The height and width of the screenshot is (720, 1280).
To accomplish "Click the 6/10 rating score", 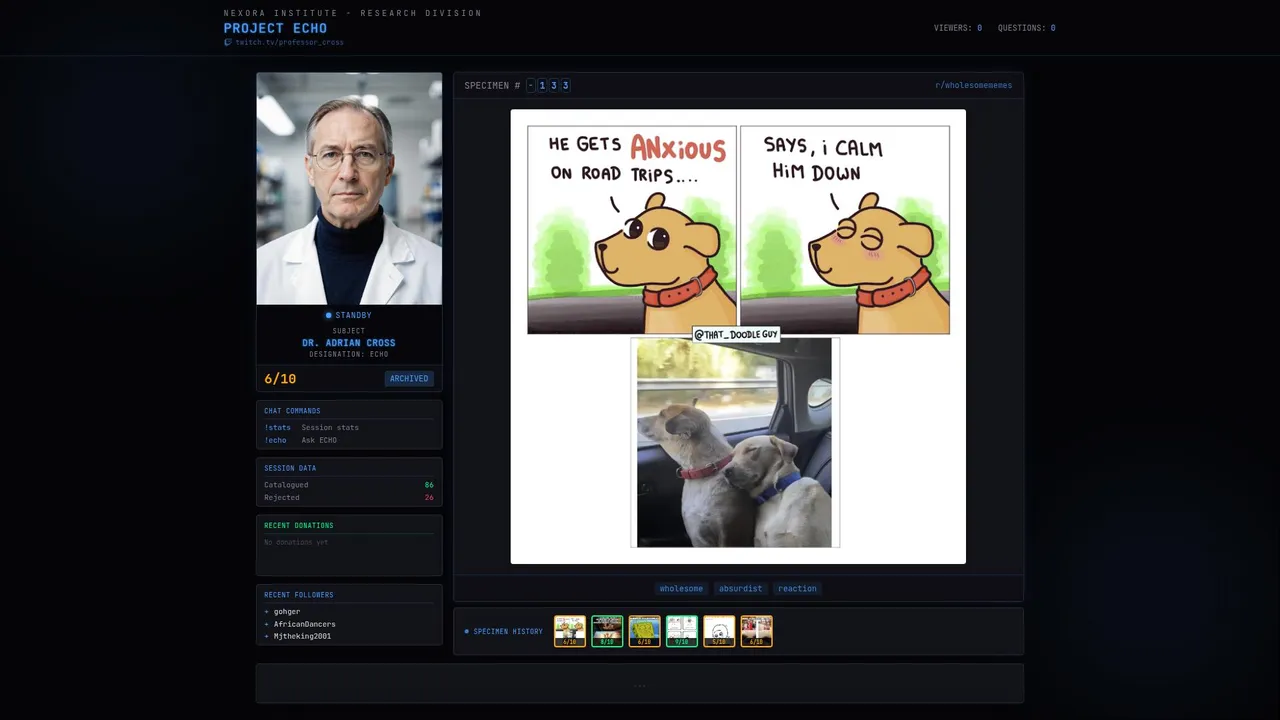I will (x=280, y=379).
